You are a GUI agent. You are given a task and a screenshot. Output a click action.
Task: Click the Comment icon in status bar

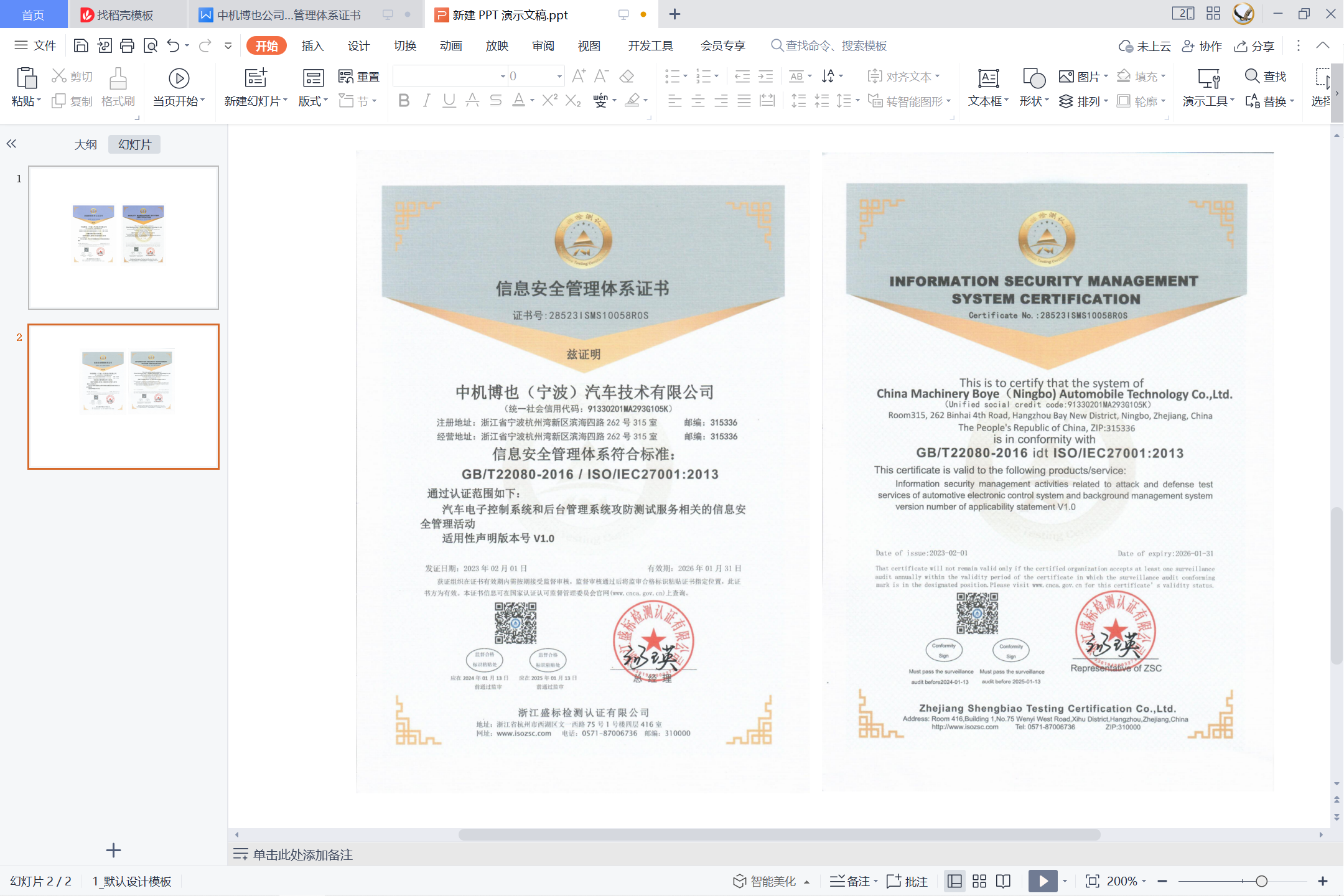[908, 880]
